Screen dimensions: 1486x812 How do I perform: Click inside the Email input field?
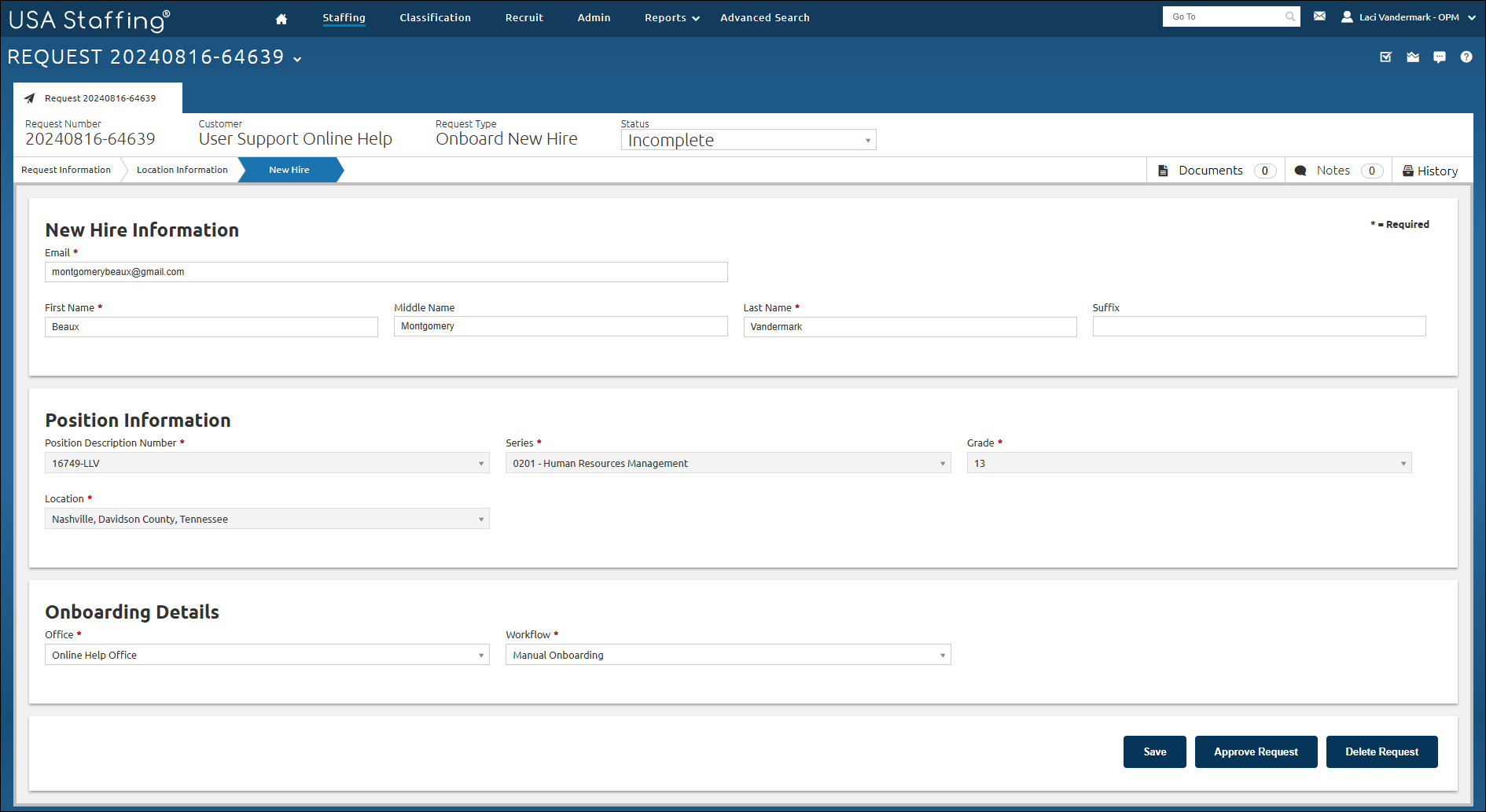385,271
